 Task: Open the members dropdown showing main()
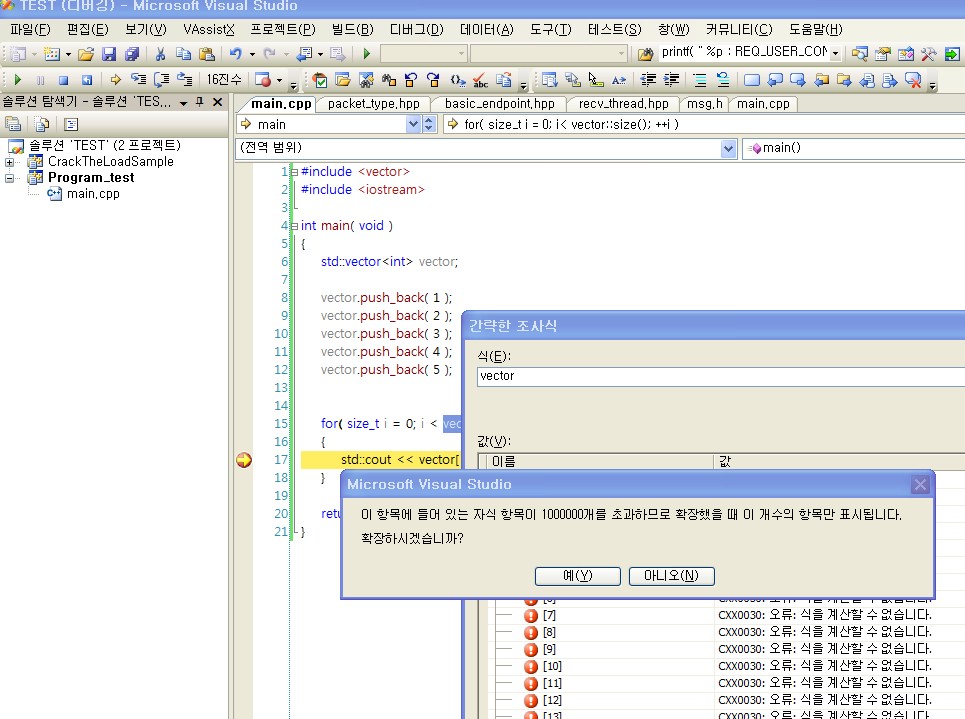point(853,148)
